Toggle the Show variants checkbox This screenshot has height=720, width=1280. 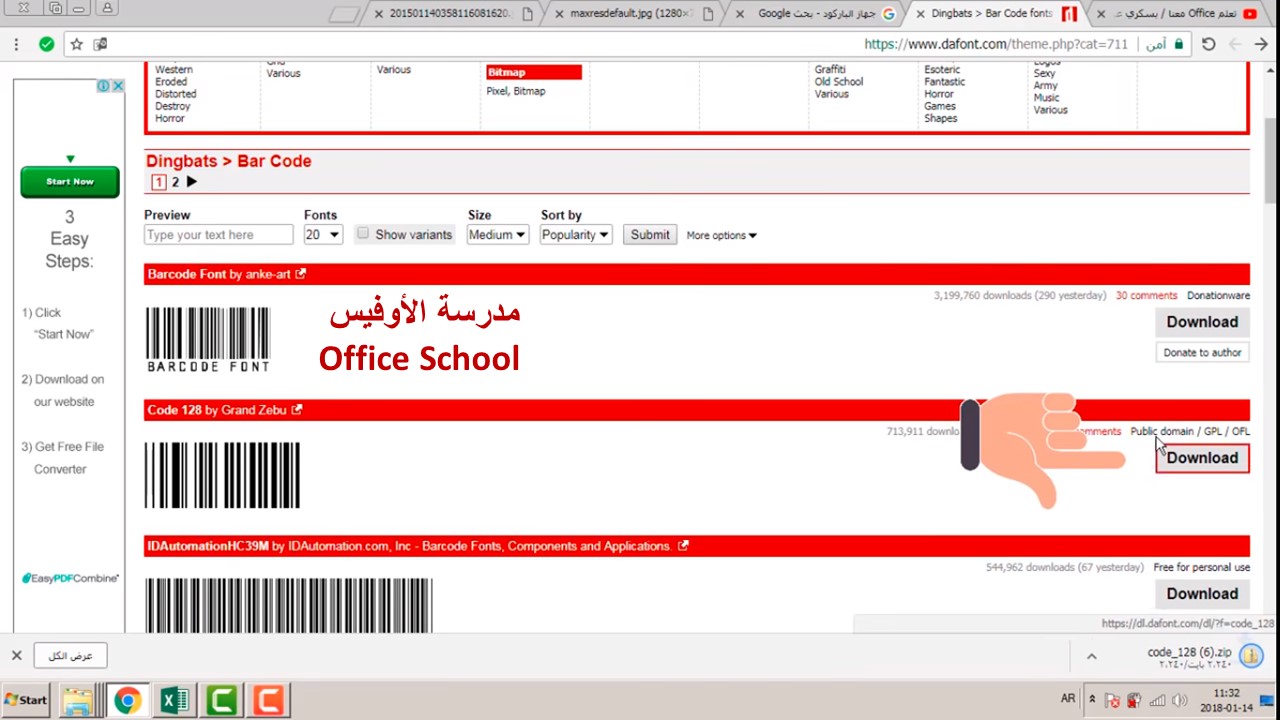pos(363,234)
